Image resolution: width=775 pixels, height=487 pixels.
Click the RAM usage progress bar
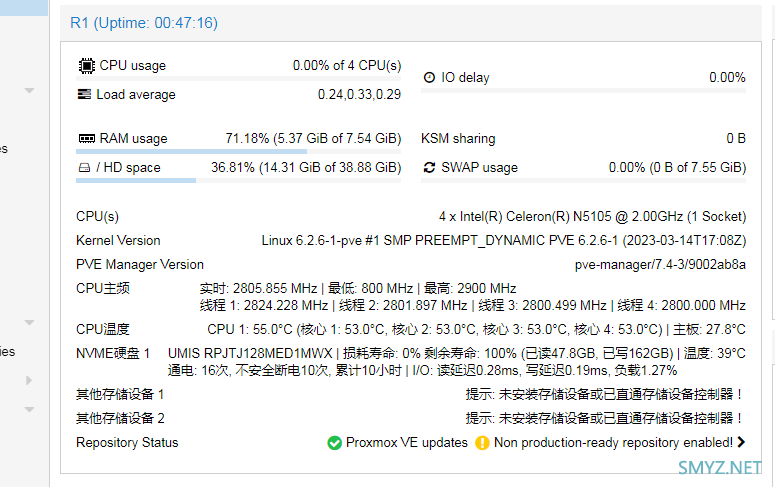(238, 151)
